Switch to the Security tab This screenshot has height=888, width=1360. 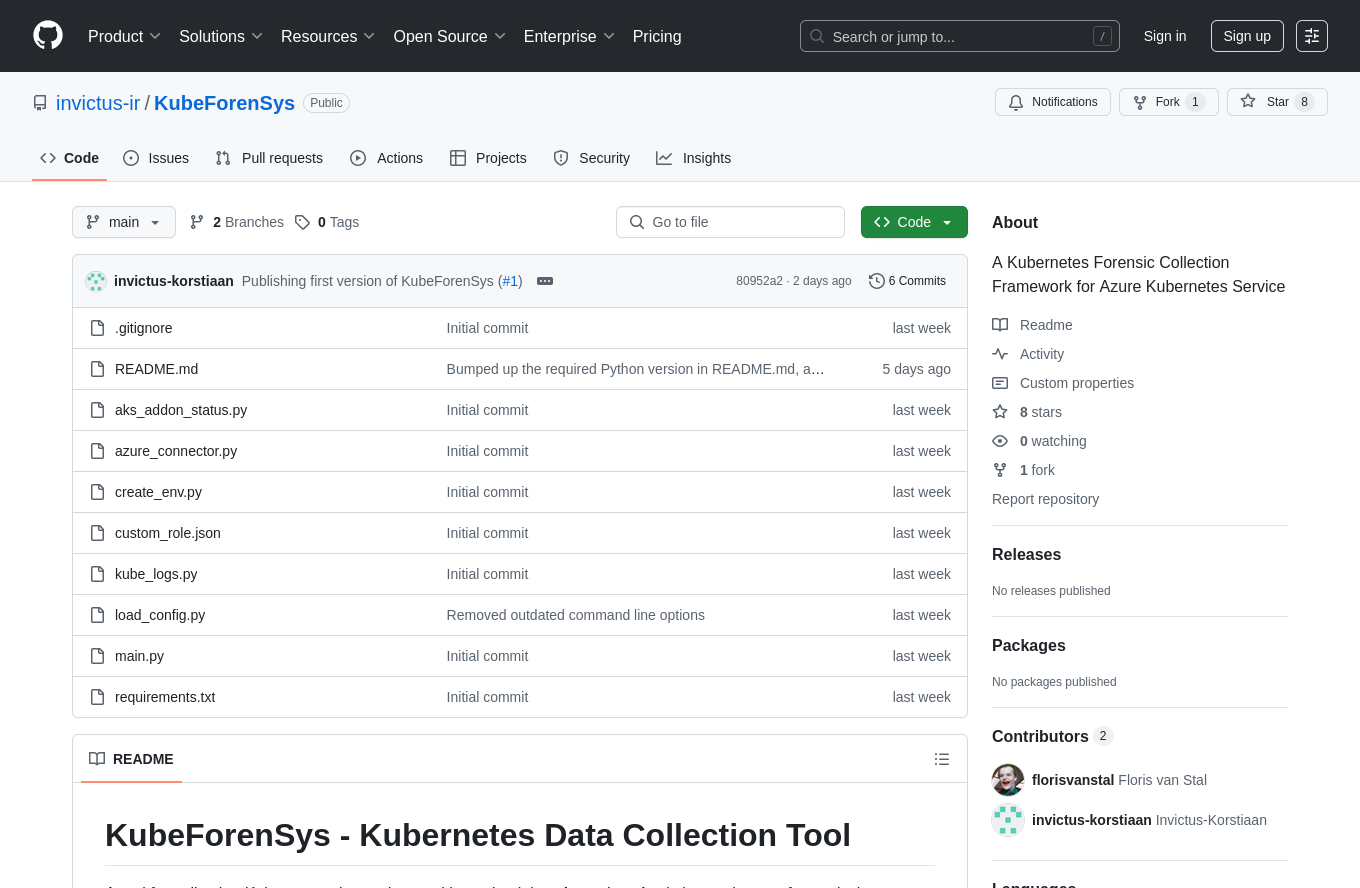pos(592,158)
